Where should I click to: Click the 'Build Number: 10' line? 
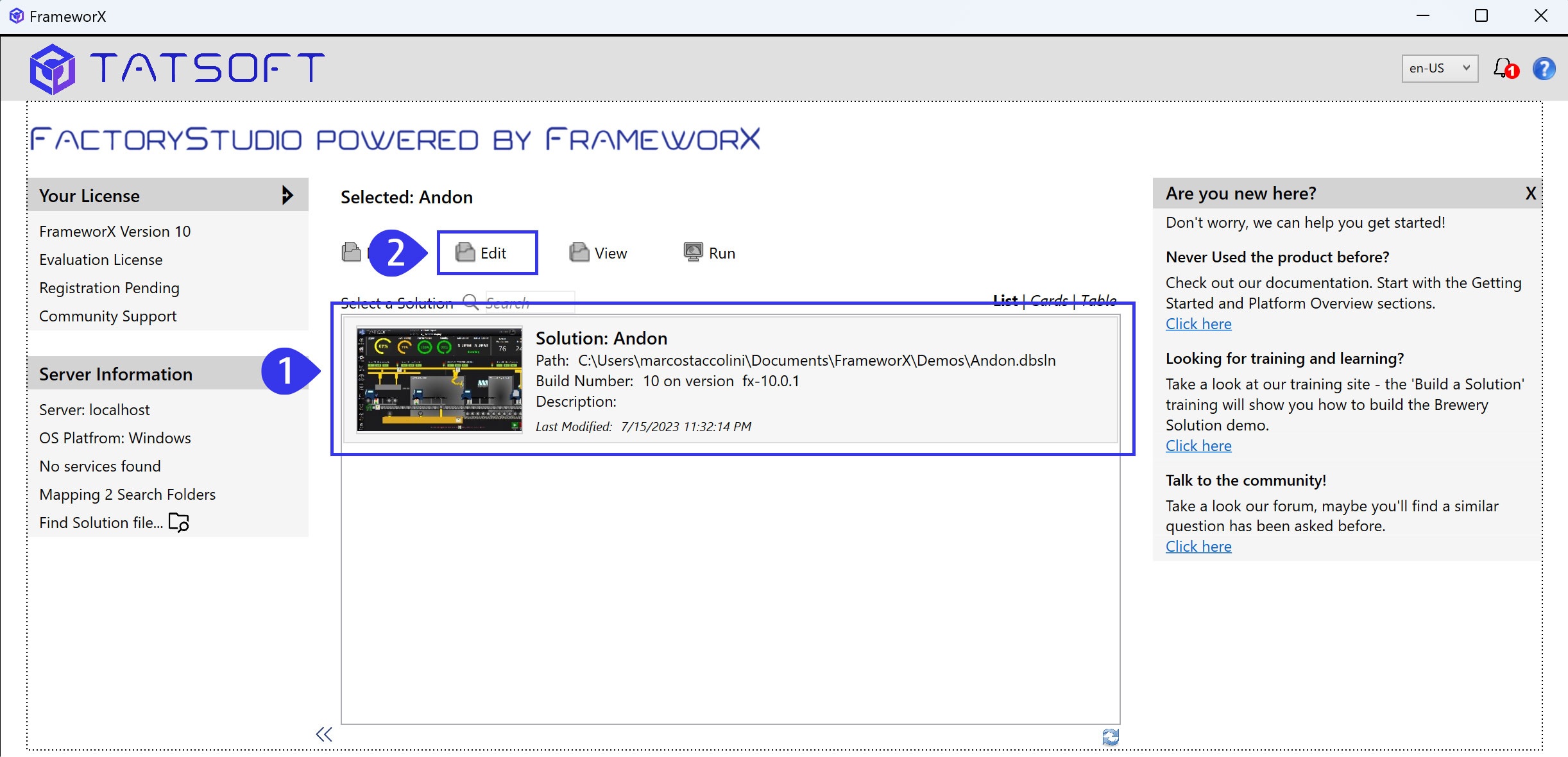pos(667,381)
